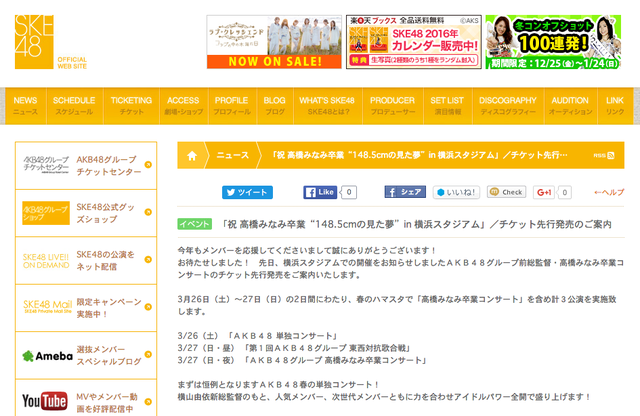640x416 pixels.
Task: Click the Facebook Like button
Action: point(320,192)
